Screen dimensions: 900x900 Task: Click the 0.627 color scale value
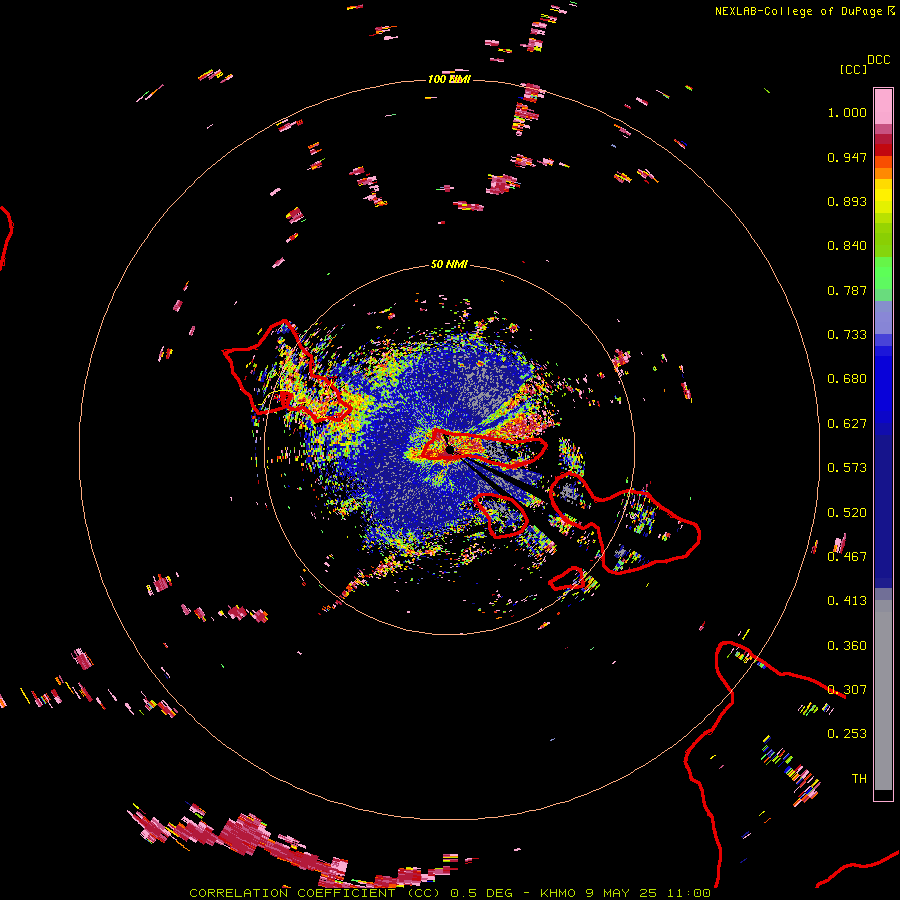click(847, 424)
